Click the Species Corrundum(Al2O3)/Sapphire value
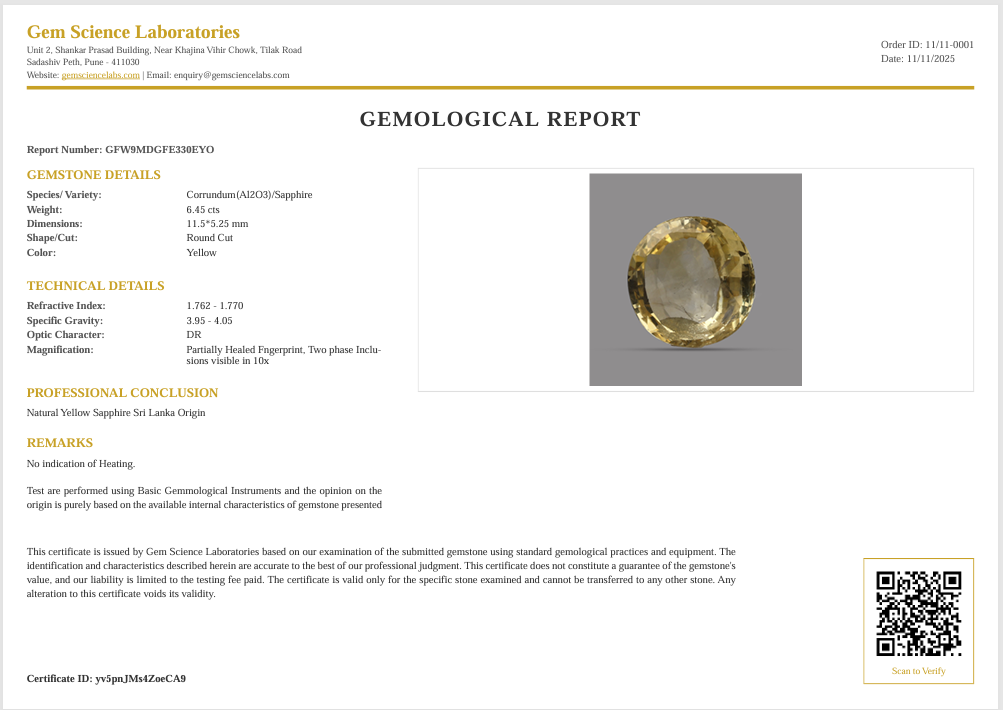This screenshot has width=1003, height=710. 249,195
